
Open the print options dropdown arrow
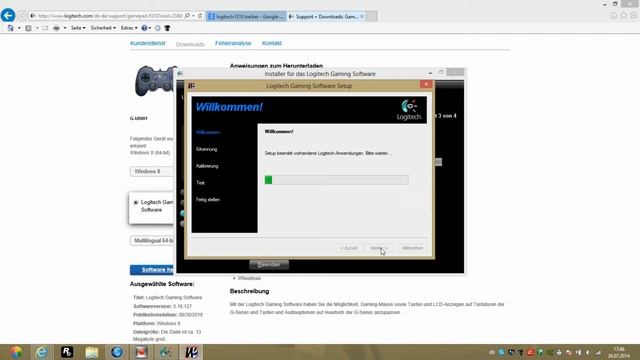click(64, 28)
